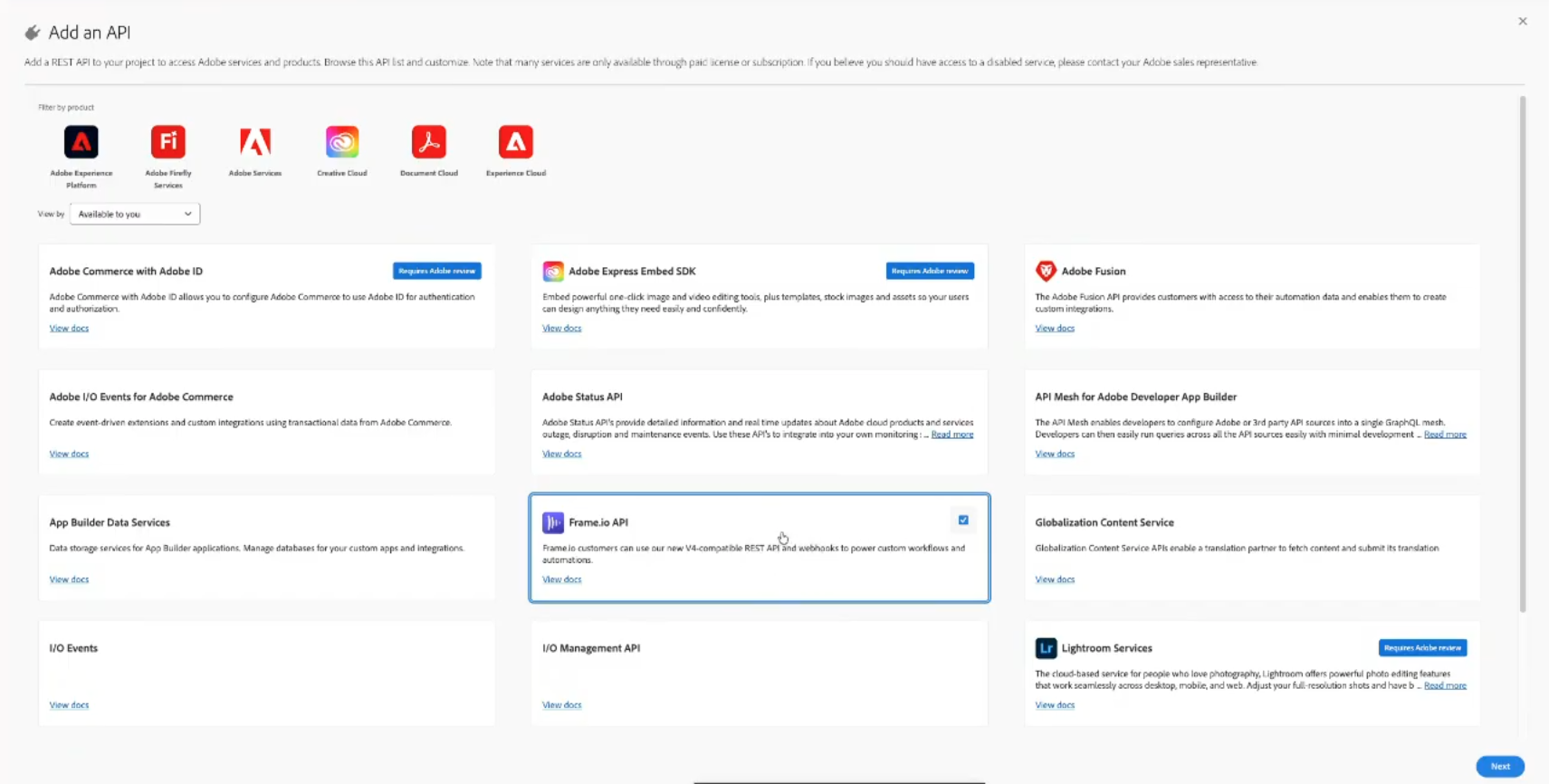Click the Adobe Fusion shield icon
This screenshot has width=1549, height=784.
(x=1046, y=271)
